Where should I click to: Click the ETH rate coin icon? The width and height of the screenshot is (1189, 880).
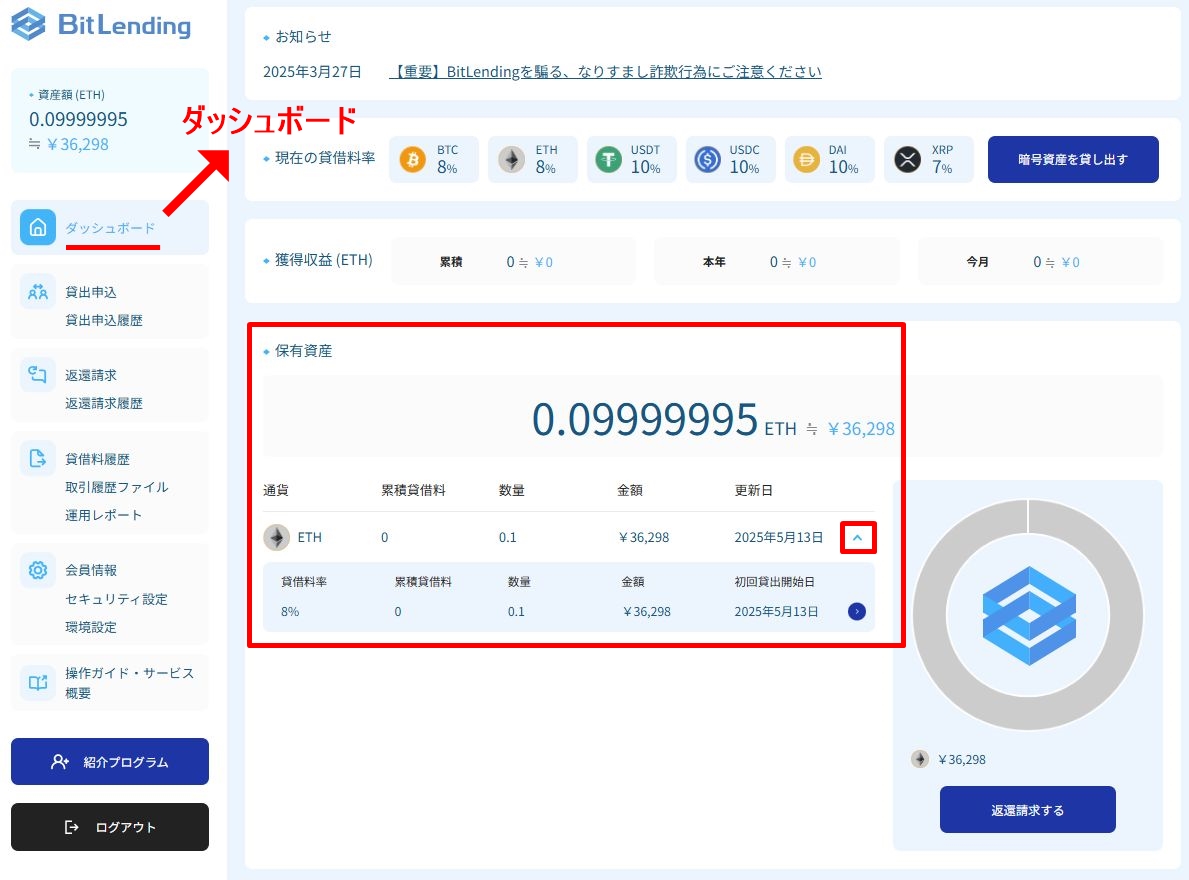(511, 160)
